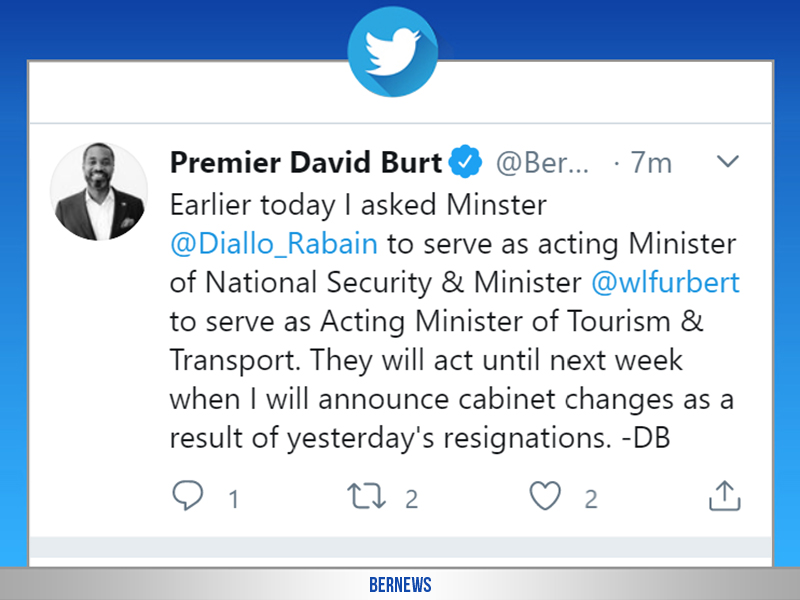This screenshot has height=600, width=800.
Task: Open the tweet via 7m timestamp
Action: pyautogui.click(x=652, y=162)
